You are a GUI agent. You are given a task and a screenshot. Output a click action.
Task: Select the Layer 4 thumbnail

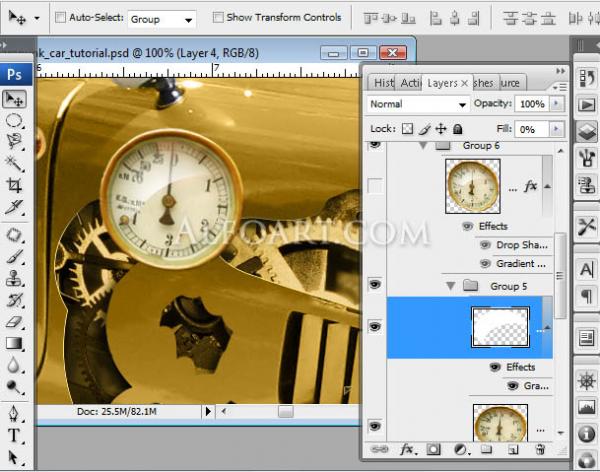501,327
